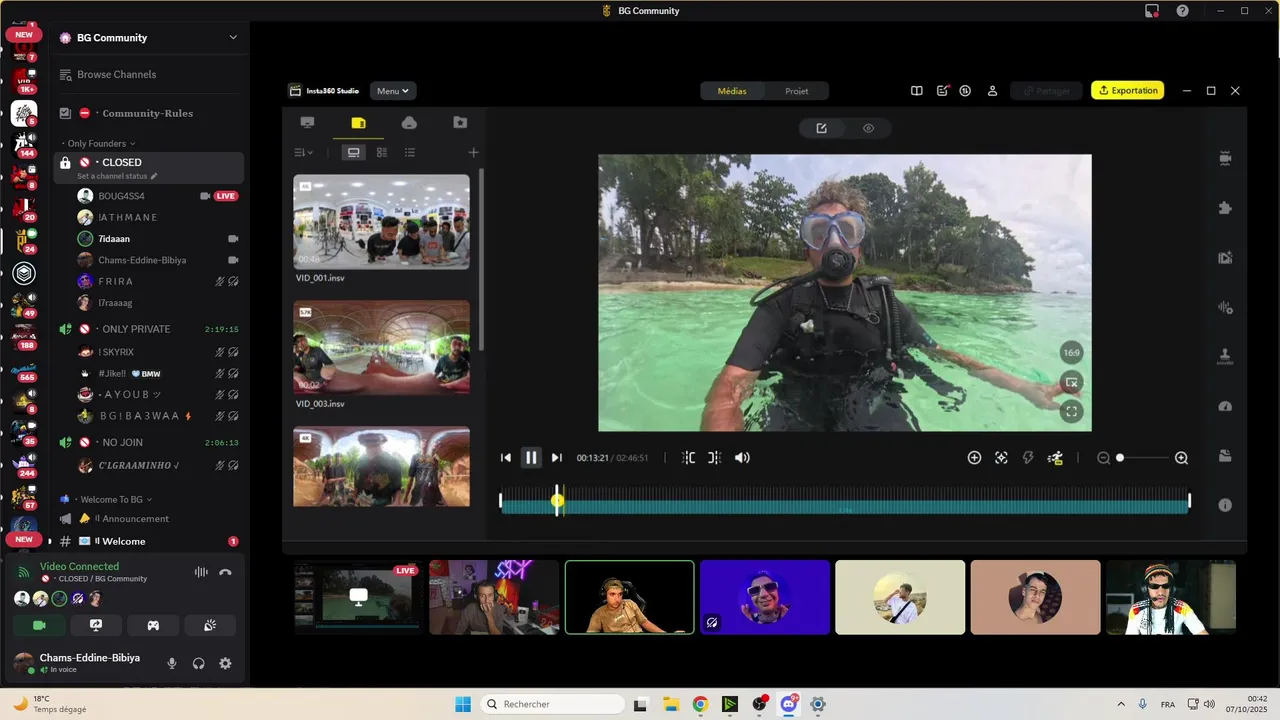Add a keyframe with the plus circle icon

coord(974,458)
